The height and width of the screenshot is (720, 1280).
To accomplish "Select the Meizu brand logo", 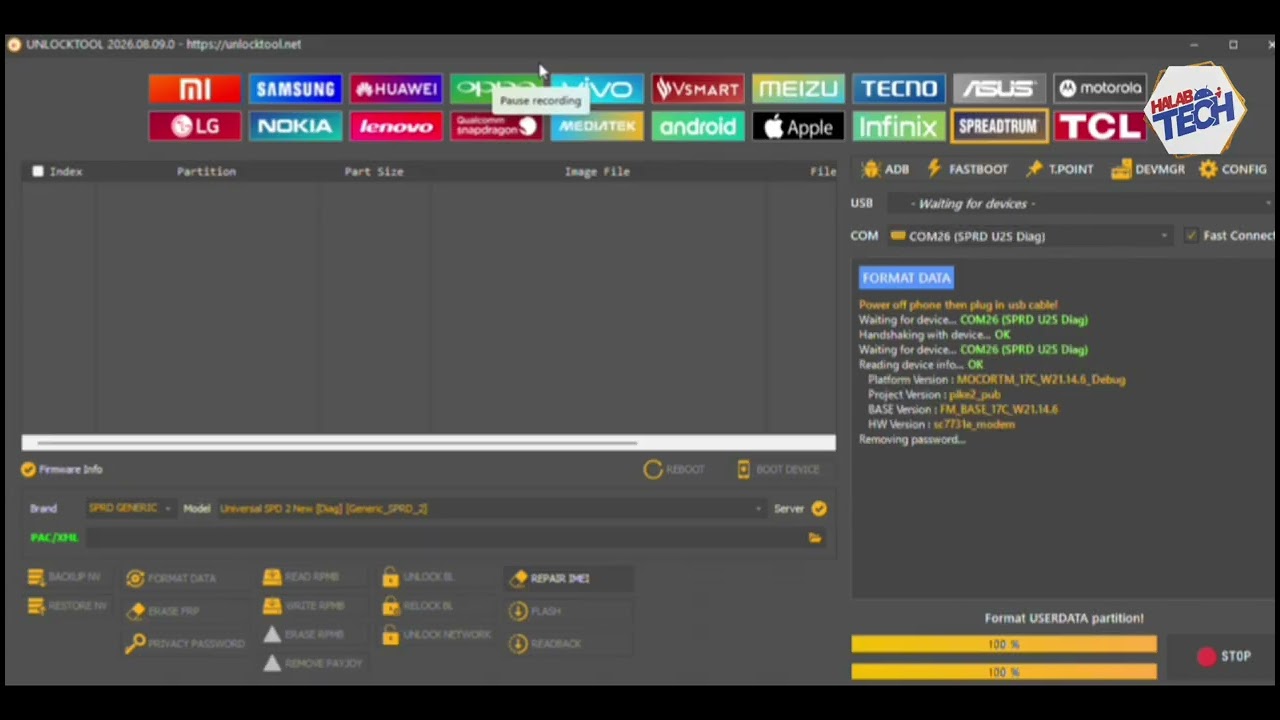I will coord(798,89).
